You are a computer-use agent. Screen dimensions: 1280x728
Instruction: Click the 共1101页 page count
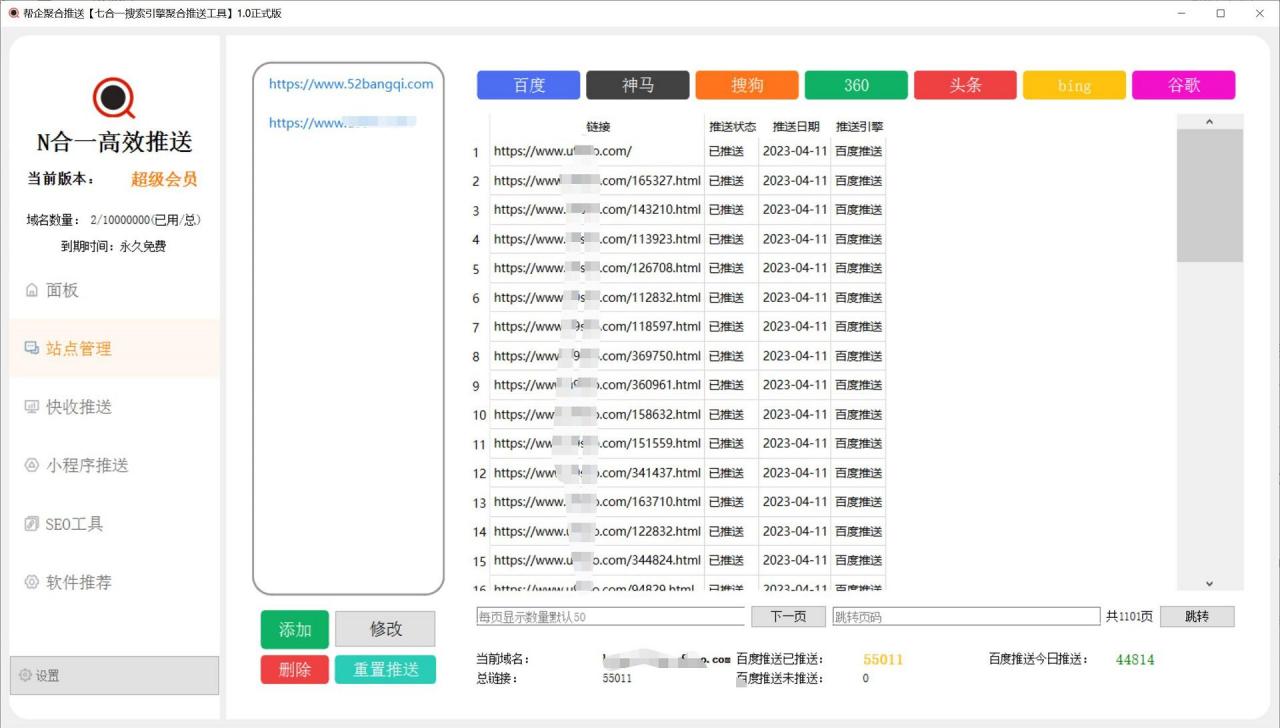click(1129, 617)
